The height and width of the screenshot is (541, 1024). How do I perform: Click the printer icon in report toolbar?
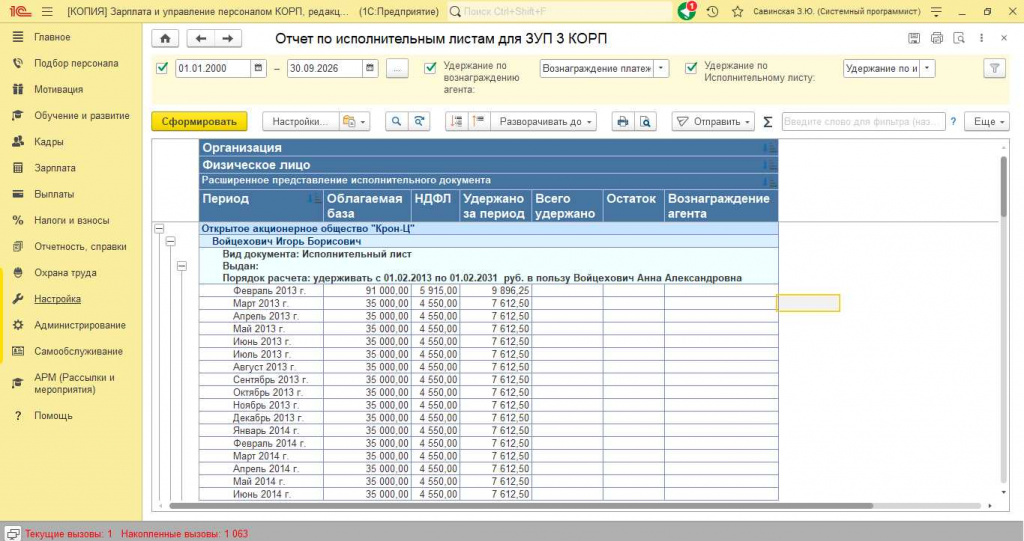pos(622,122)
